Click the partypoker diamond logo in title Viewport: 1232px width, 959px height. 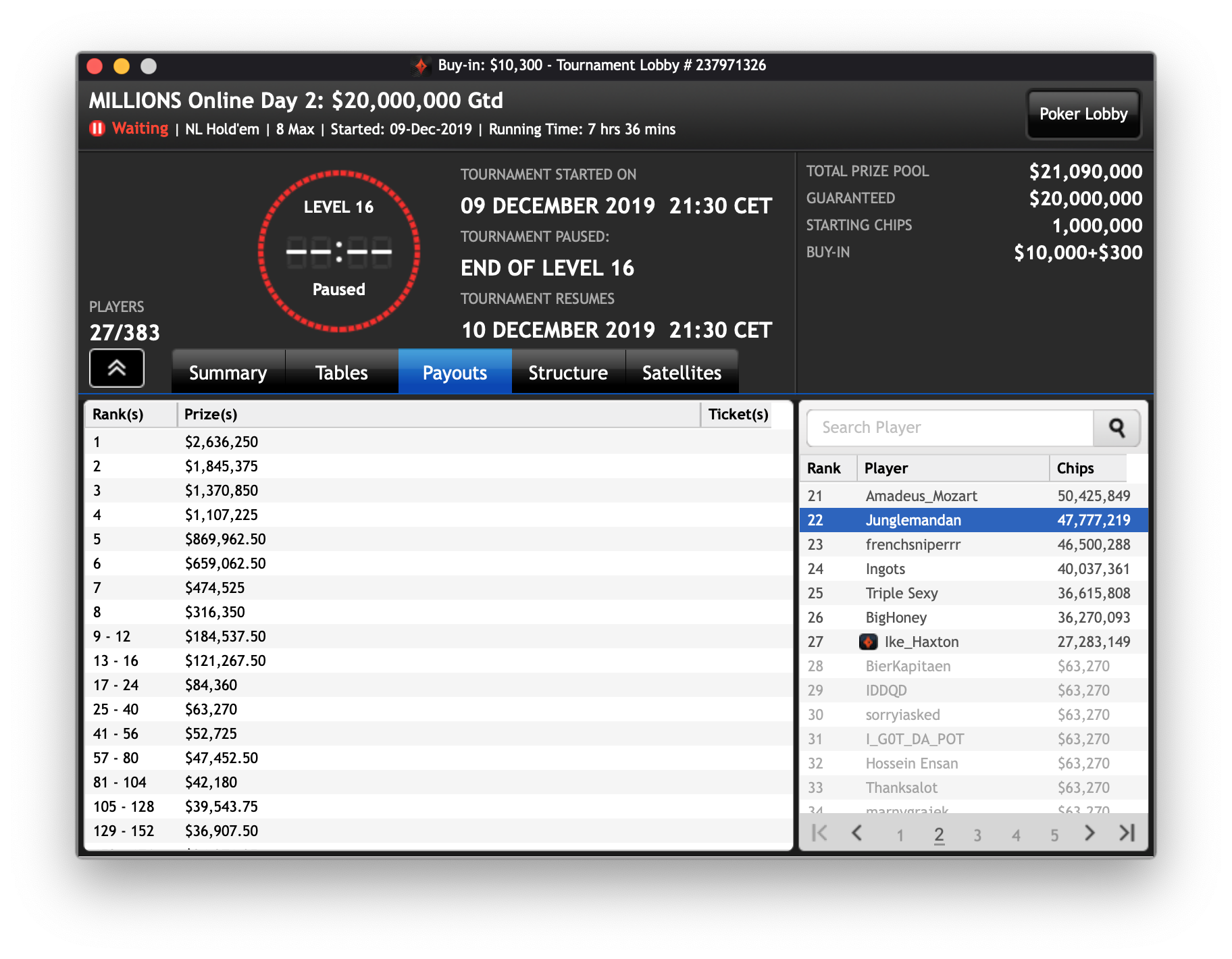pyautogui.click(x=421, y=66)
